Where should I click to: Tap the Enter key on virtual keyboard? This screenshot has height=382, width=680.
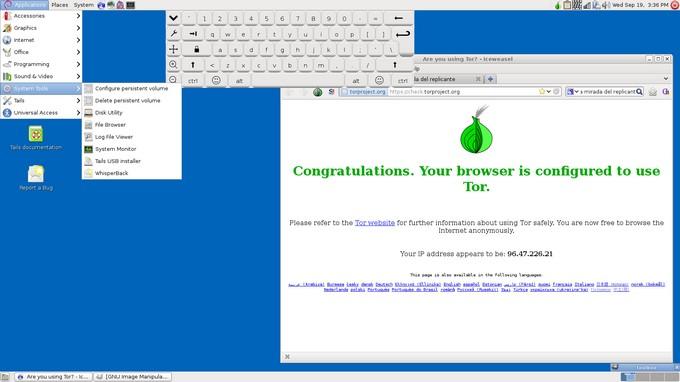pyautogui.click(x=403, y=34)
